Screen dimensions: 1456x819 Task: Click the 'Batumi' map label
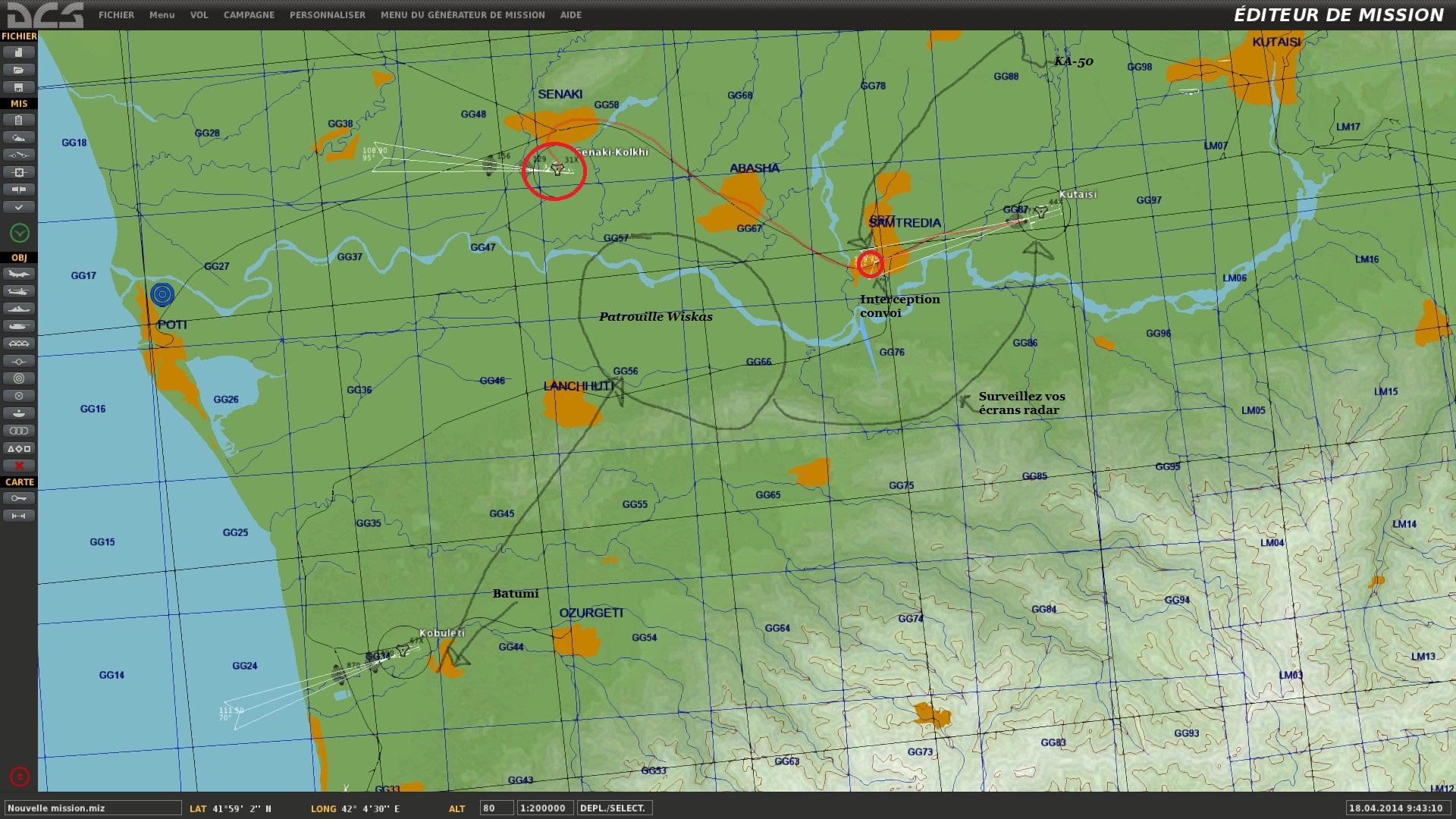516,594
